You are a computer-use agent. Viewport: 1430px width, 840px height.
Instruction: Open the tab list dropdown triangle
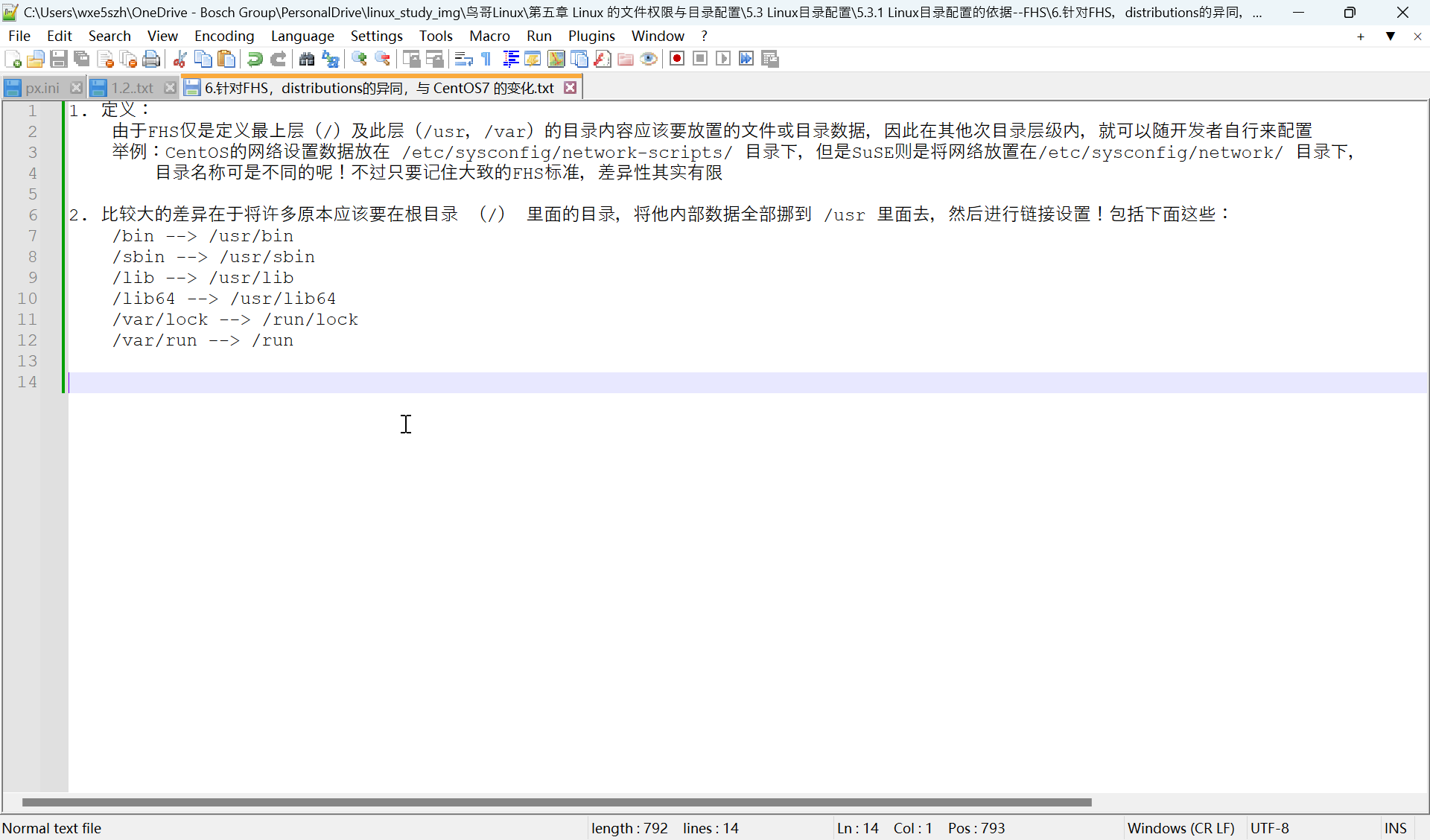coord(1390,36)
